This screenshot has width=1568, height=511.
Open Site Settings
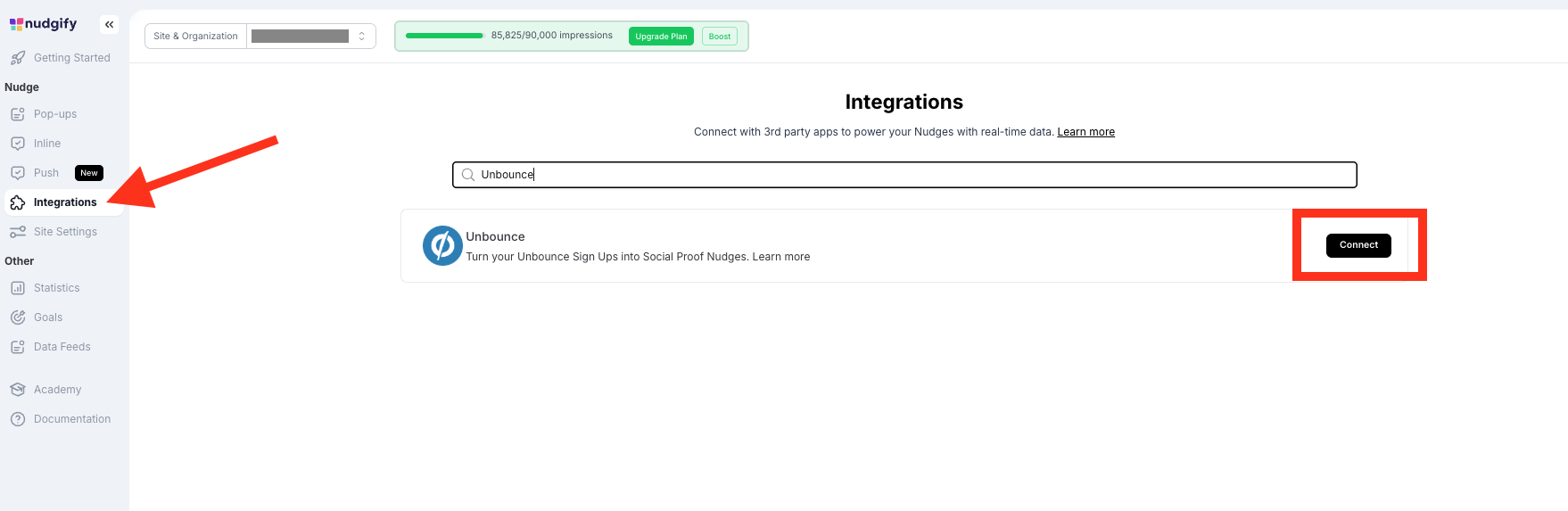(x=65, y=232)
